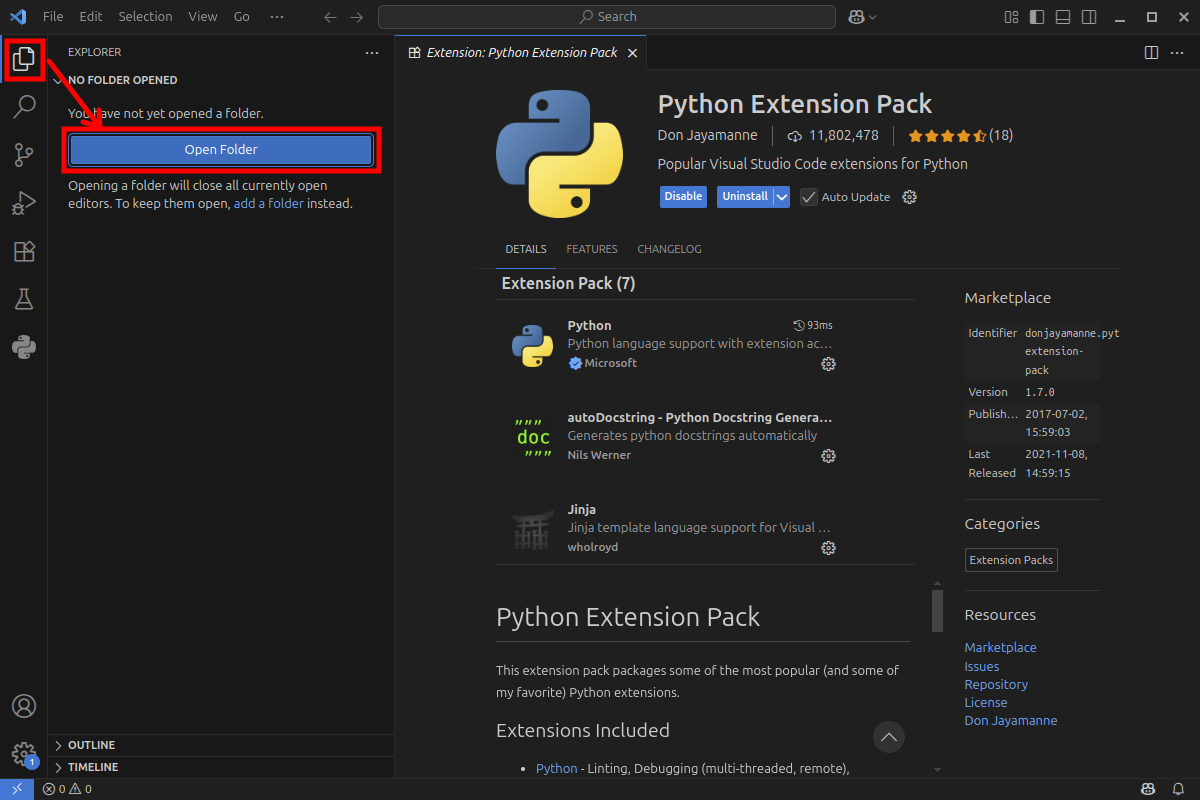Open the Testing flask view
Viewport: 1200px width, 800px height.
pyautogui.click(x=23, y=299)
